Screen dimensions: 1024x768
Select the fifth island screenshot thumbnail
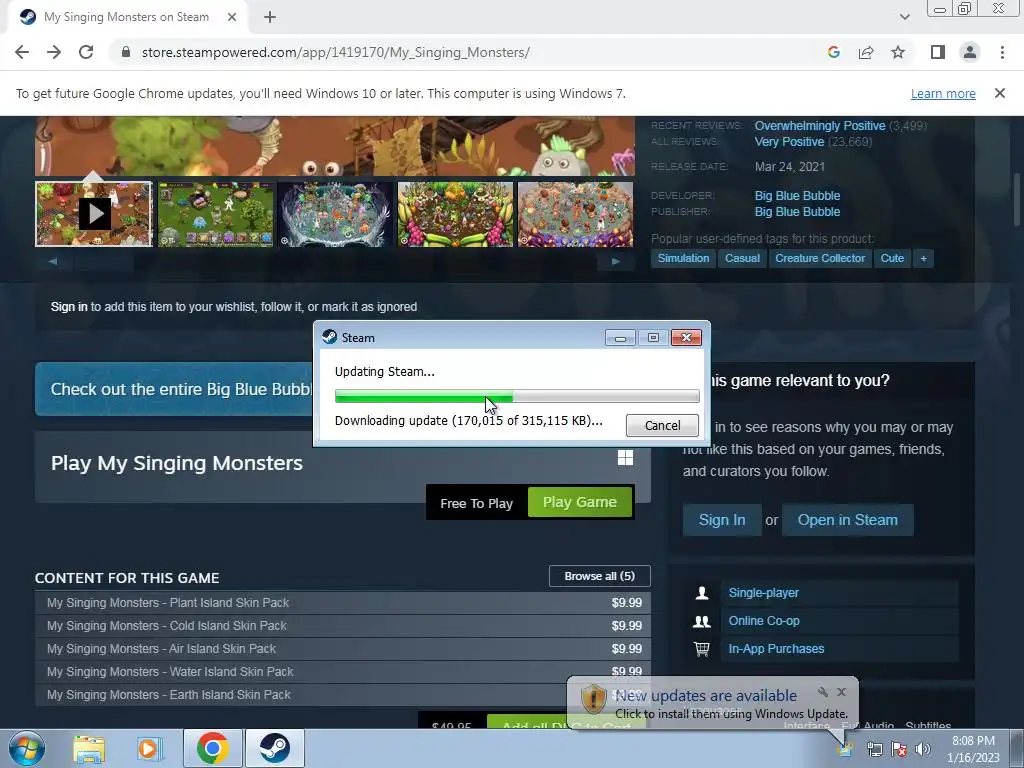[575, 214]
